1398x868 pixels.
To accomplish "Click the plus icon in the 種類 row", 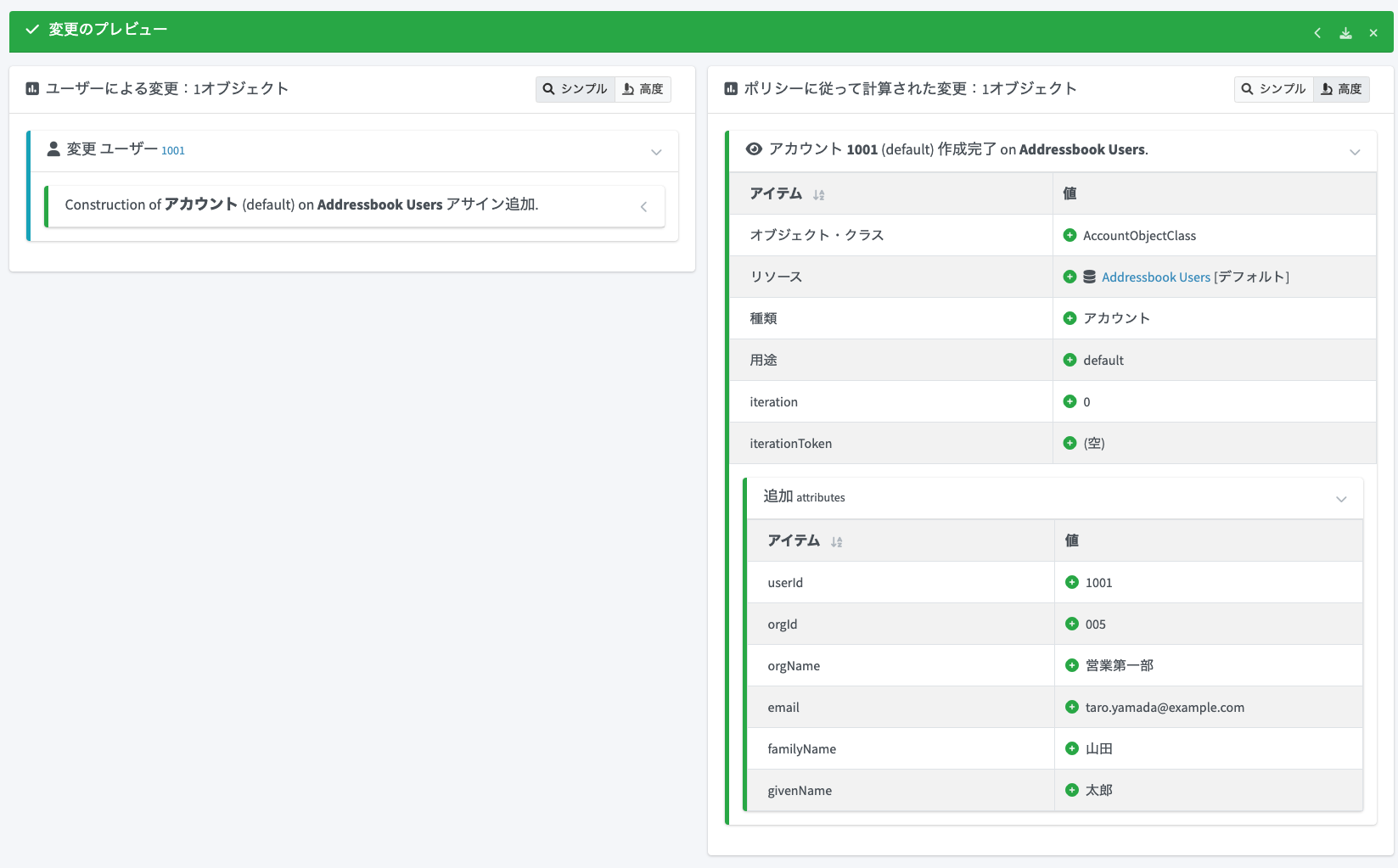I will 1070,318.
